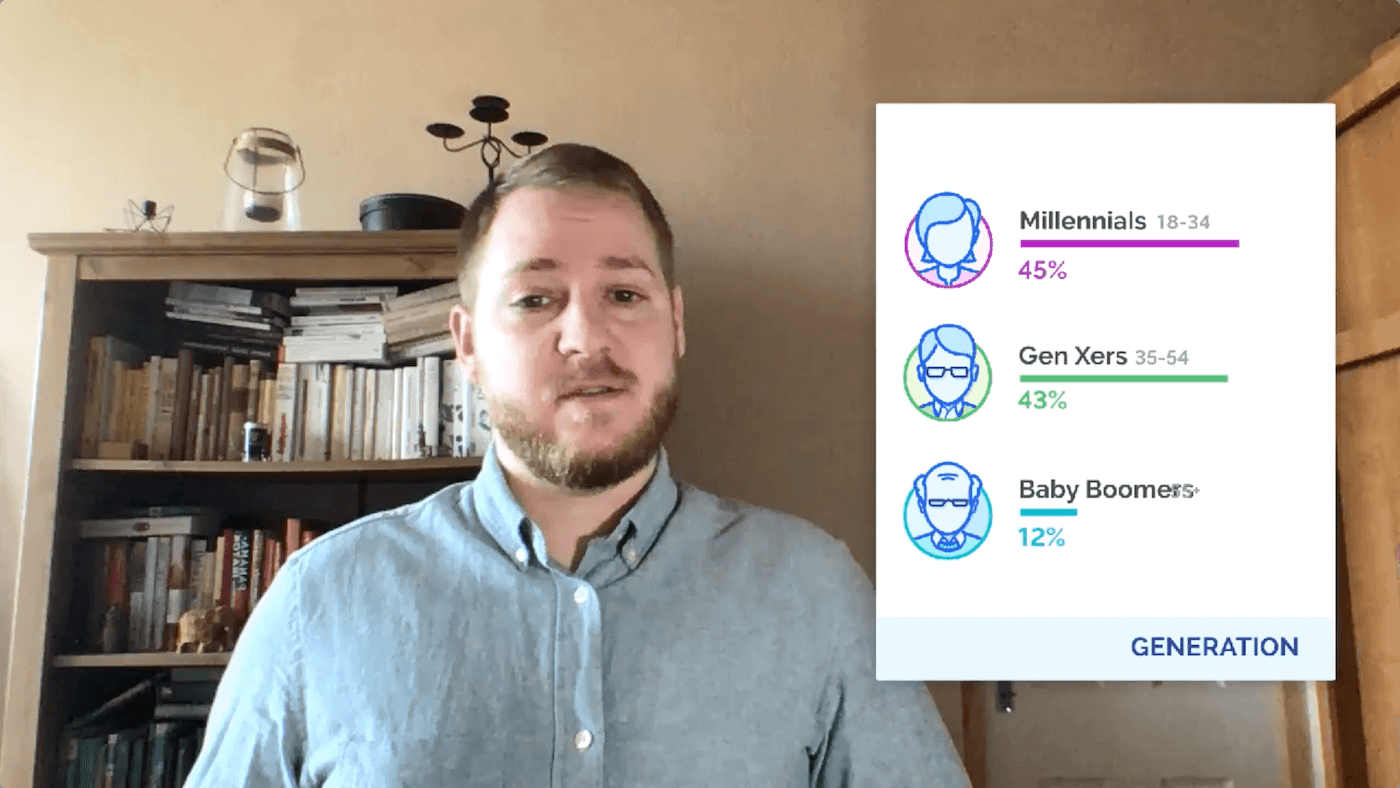The width and height of the screenshot is (1400, 788).
Task: Click the glass lantern on the bookshelf
Action: (264, 179)
